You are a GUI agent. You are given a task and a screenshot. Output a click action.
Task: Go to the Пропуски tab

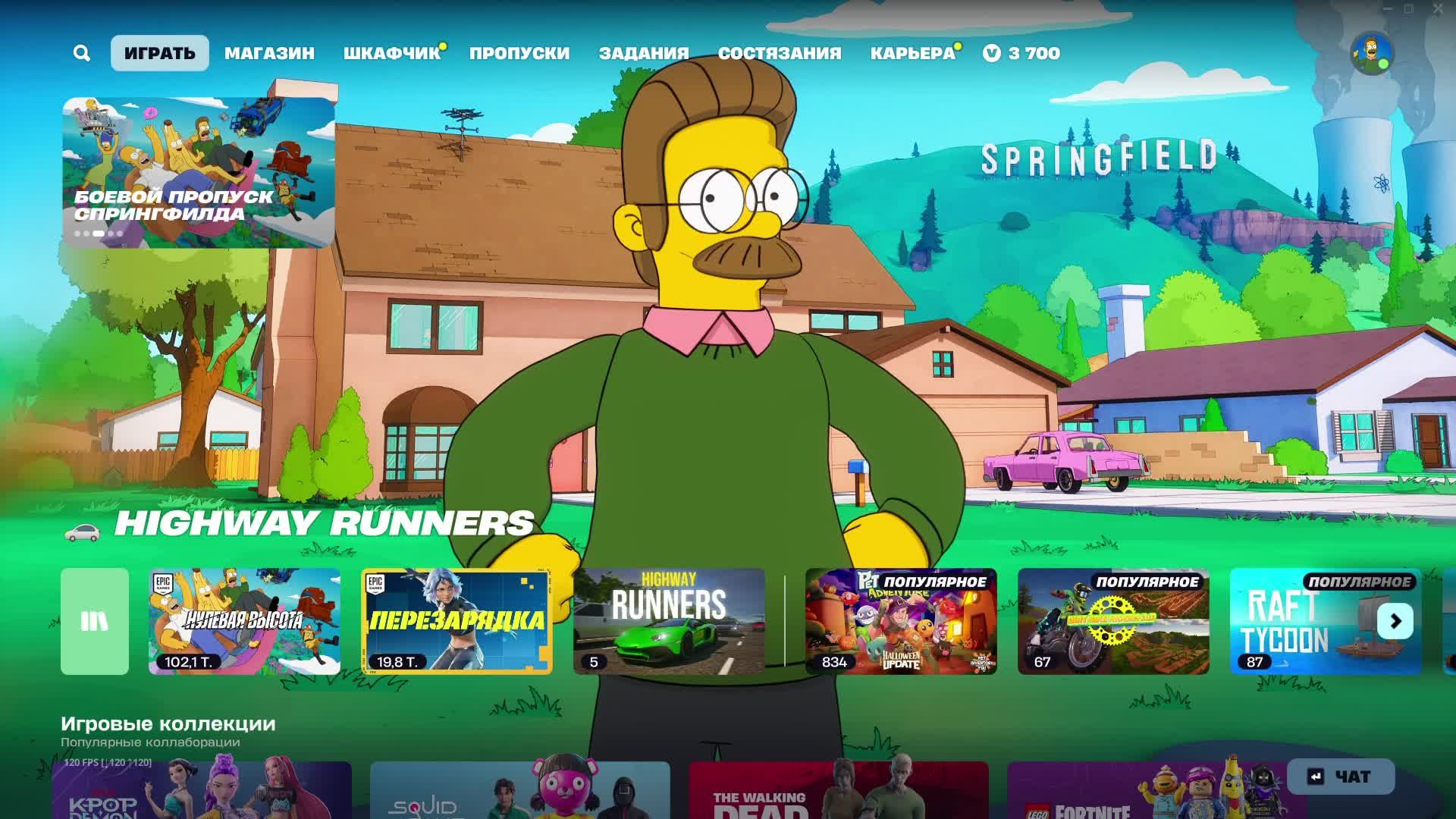[x=519, y=53]
